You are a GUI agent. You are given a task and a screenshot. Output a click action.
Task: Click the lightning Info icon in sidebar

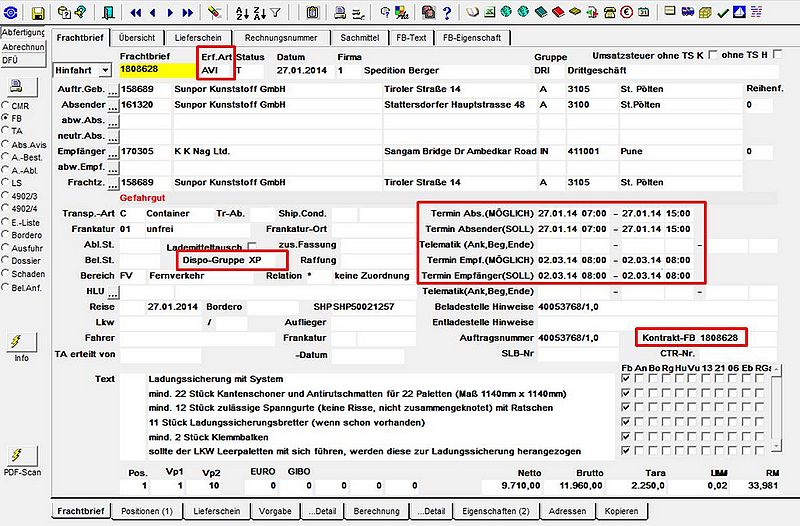coord(21,342)
